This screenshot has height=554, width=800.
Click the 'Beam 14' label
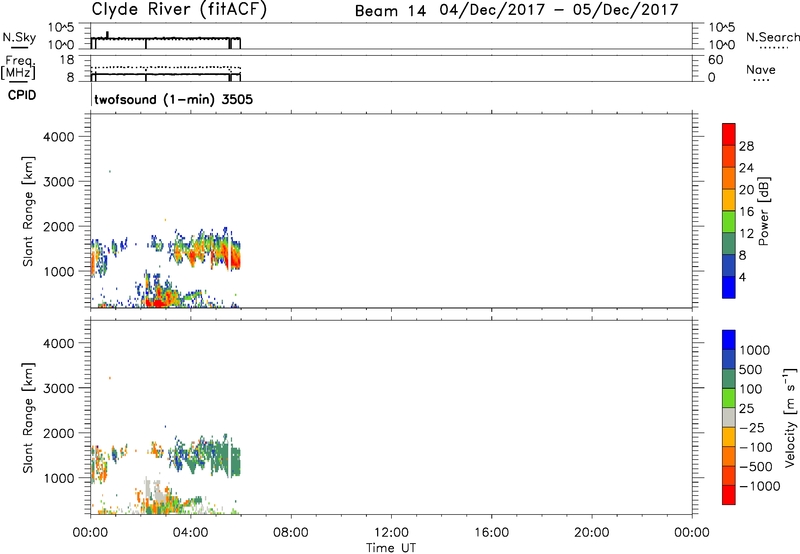click(390, 11)
